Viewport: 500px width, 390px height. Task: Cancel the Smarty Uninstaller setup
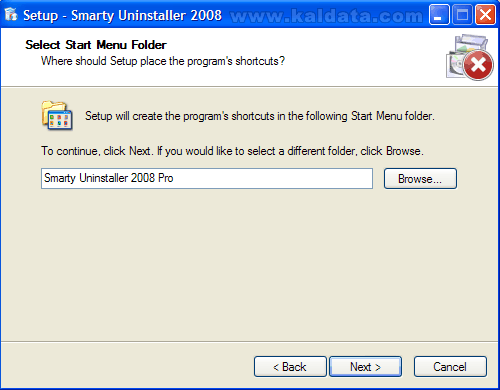[450, 367]
